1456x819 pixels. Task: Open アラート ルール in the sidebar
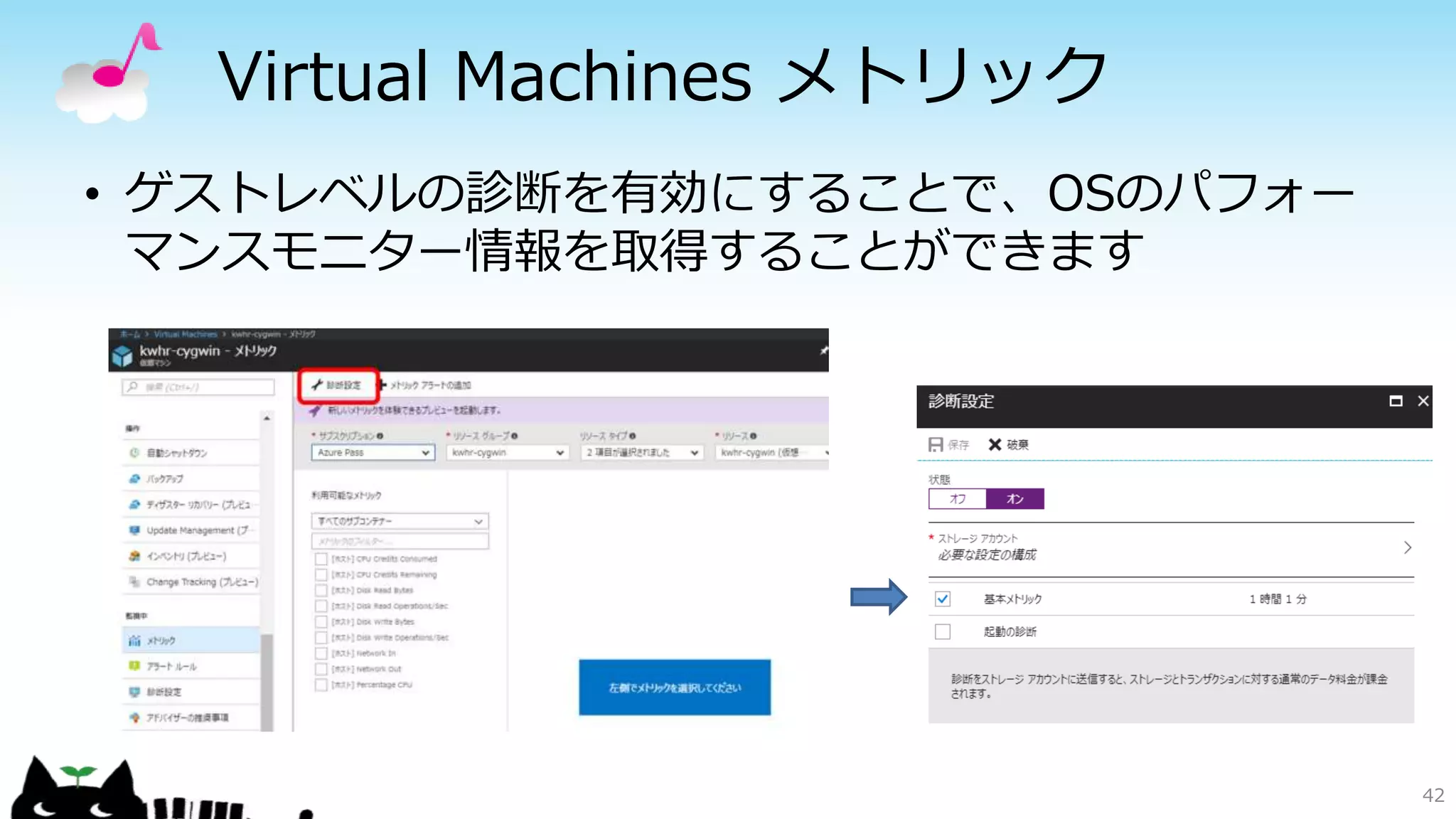tap(191, 666)
